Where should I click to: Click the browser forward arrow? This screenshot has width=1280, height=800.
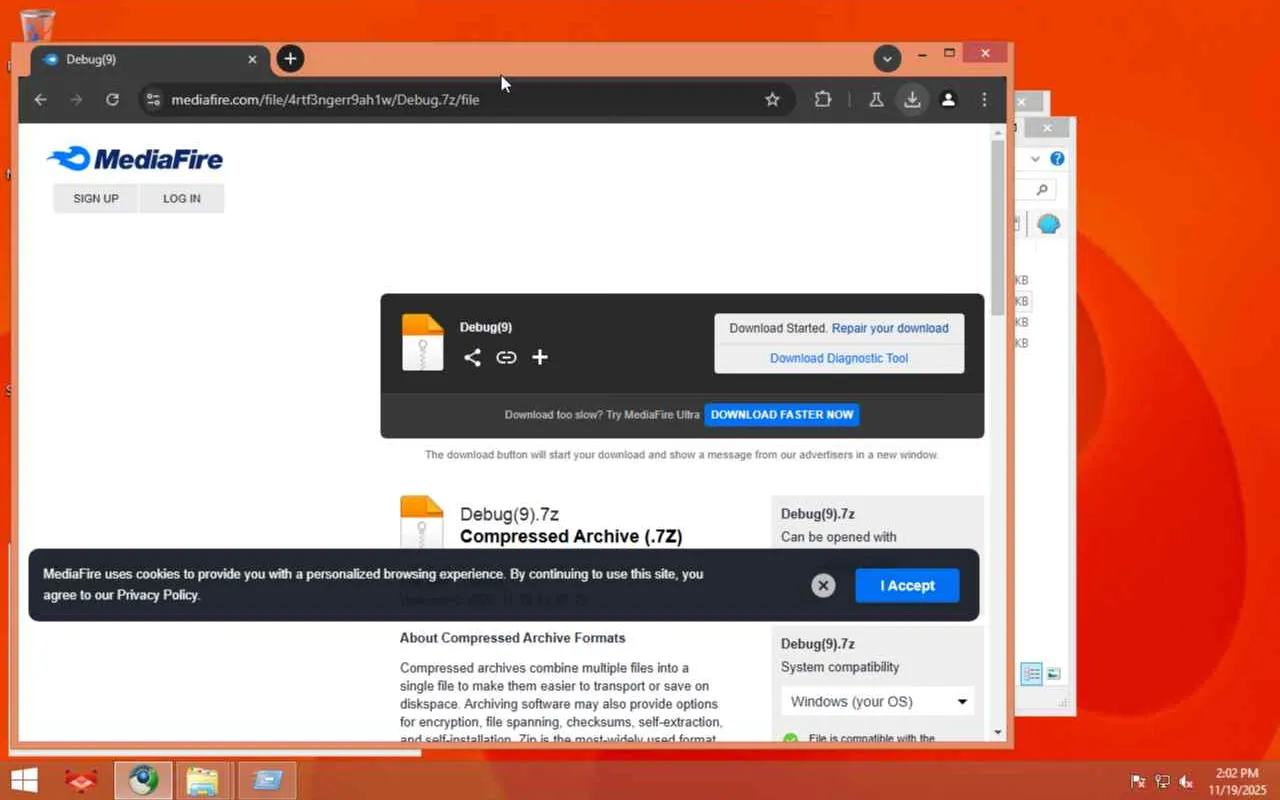click(x=76, y=100)
